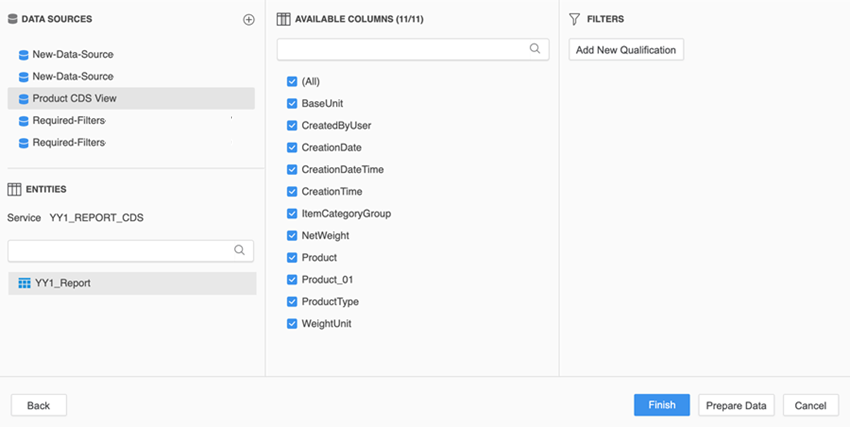Click the last Required-Filters database icon
Image resolution: width=850 pixels, height=427 pixels.
(x=23, y=143)
